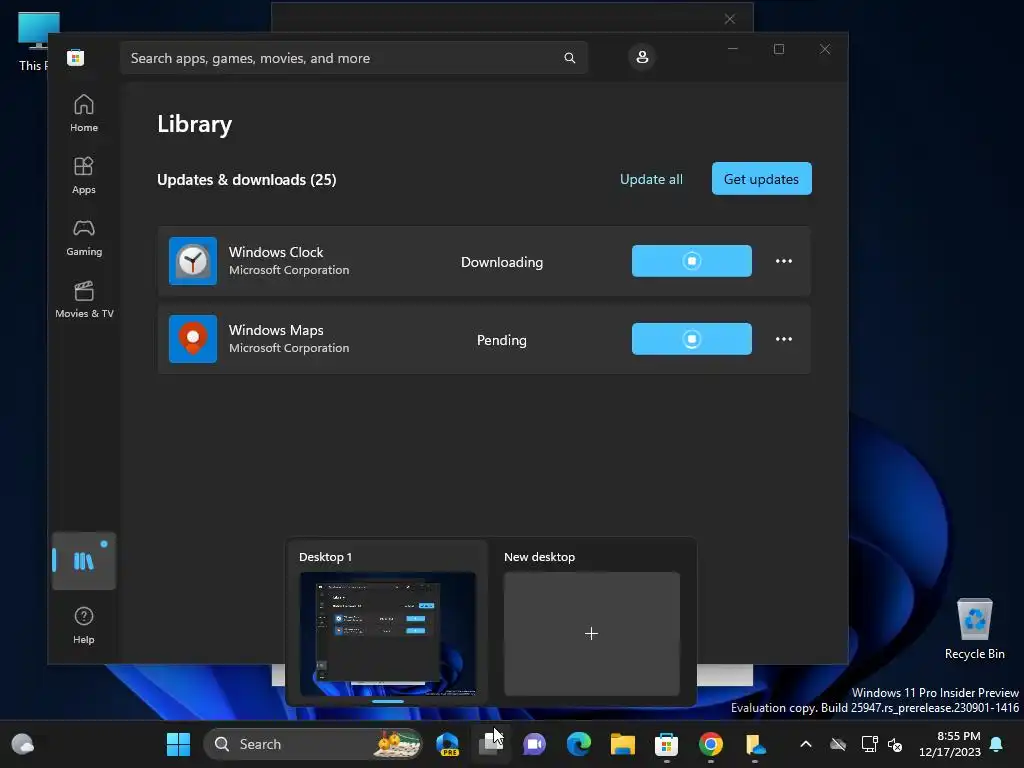1024x768 pixels.
Task: Click the Windows Clock app icon
Action: (x=193, y=261)
